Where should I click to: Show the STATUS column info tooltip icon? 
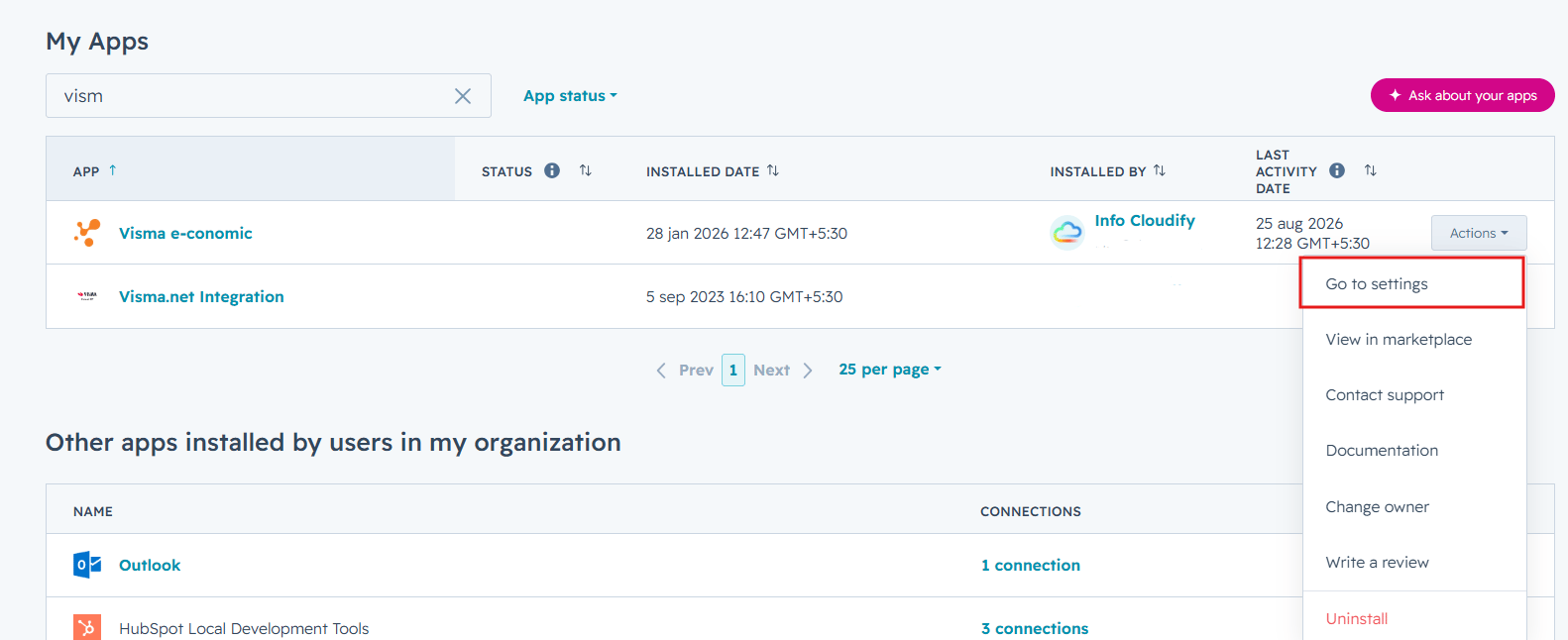point(552,170)
